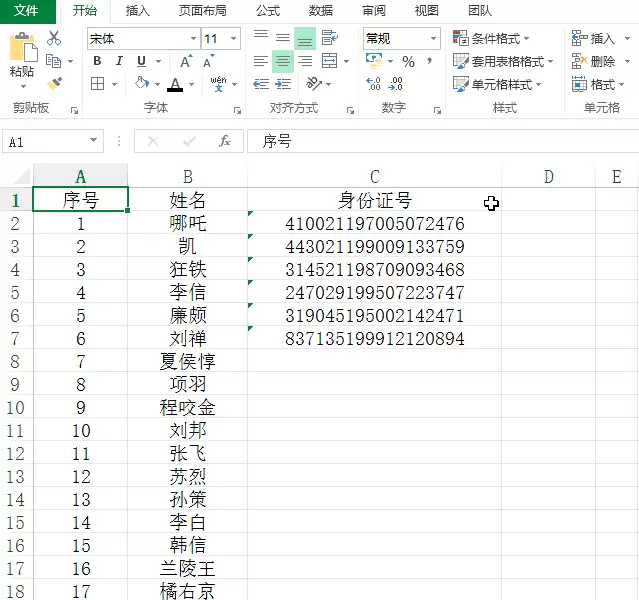Apply cell borders icon
639x600 pixels.
(x=97, y=84)
